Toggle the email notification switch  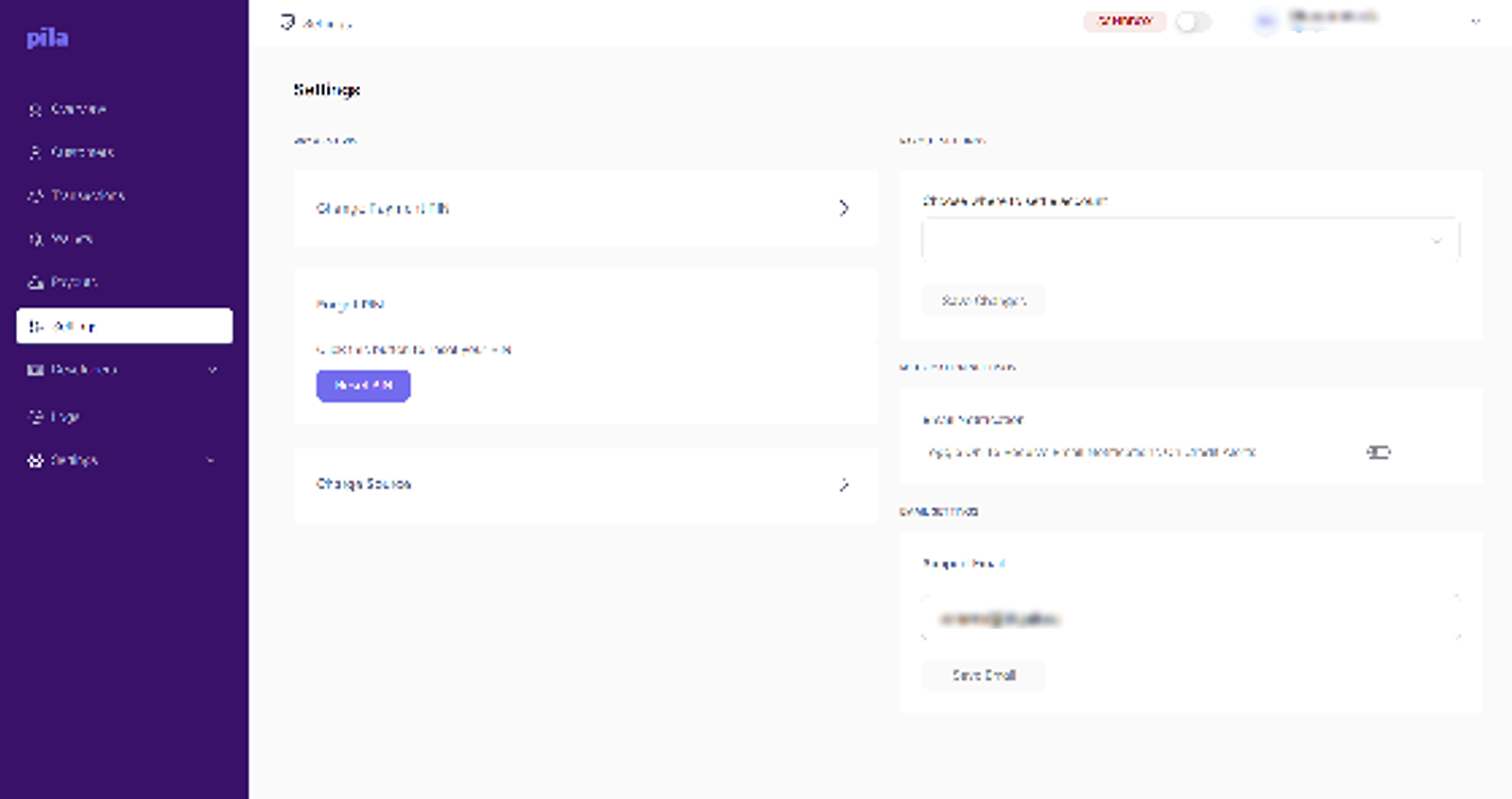(x=1379, y=452)
